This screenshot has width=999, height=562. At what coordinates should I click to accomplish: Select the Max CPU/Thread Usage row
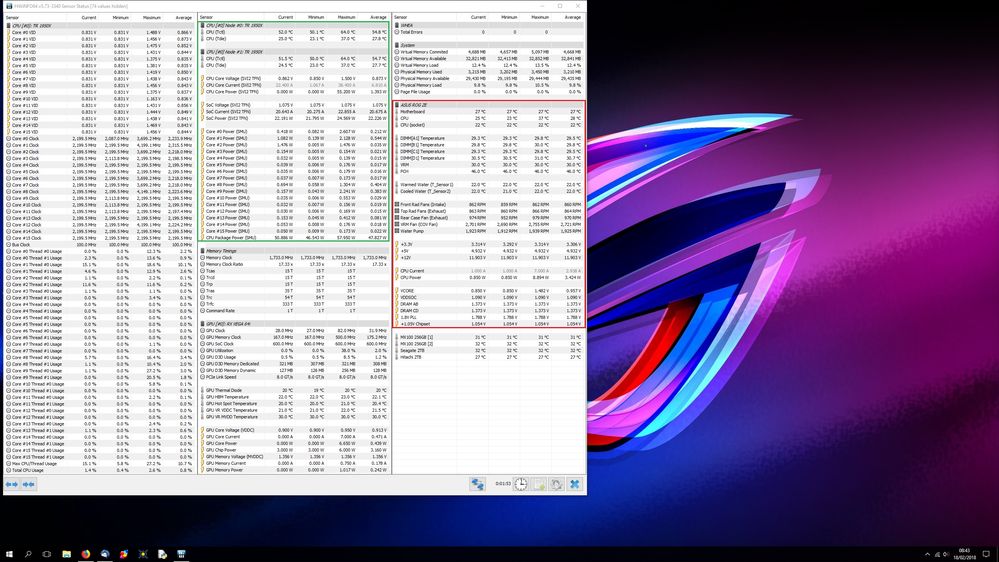[99, 463]
